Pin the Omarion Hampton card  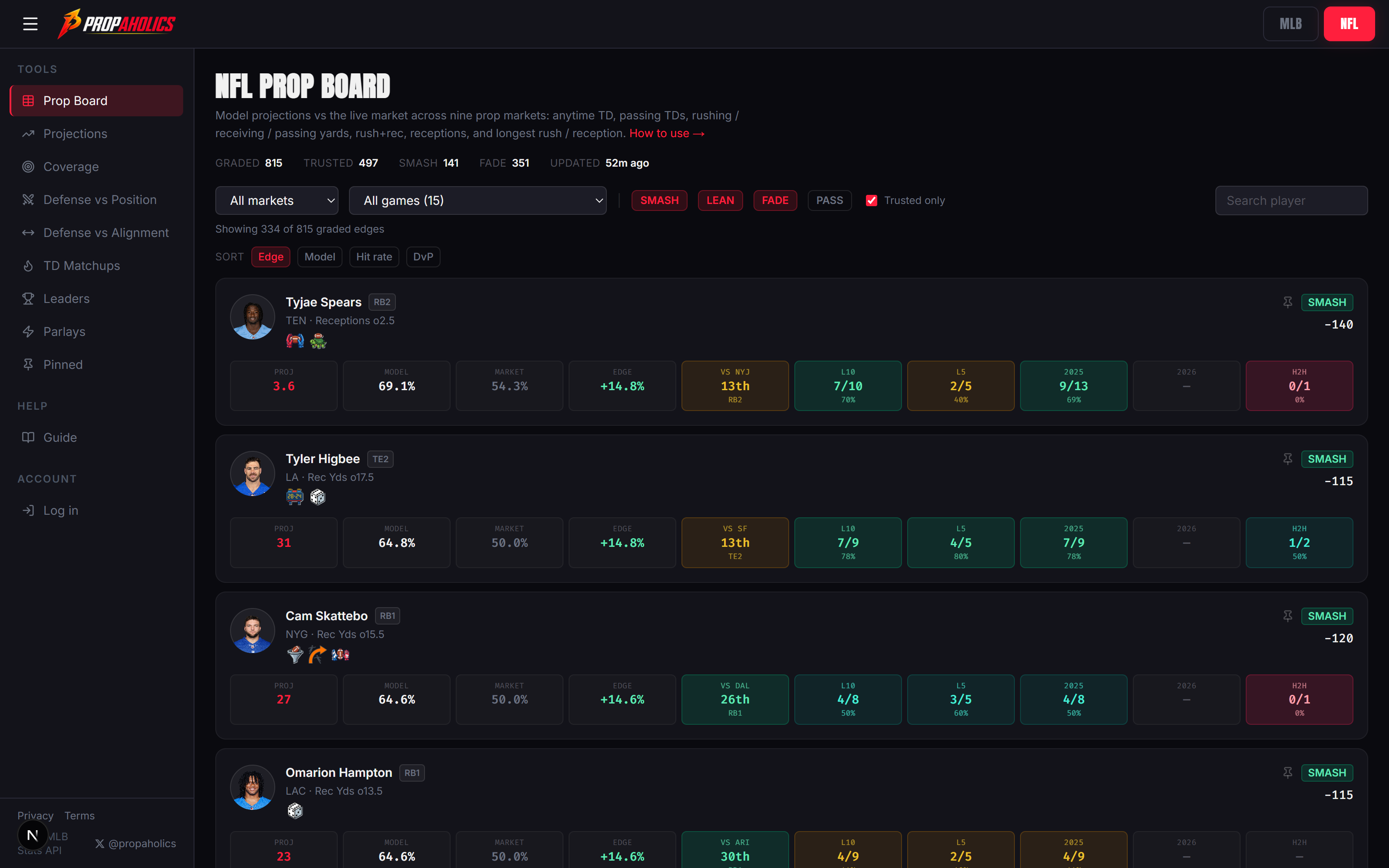point(1288,773)
